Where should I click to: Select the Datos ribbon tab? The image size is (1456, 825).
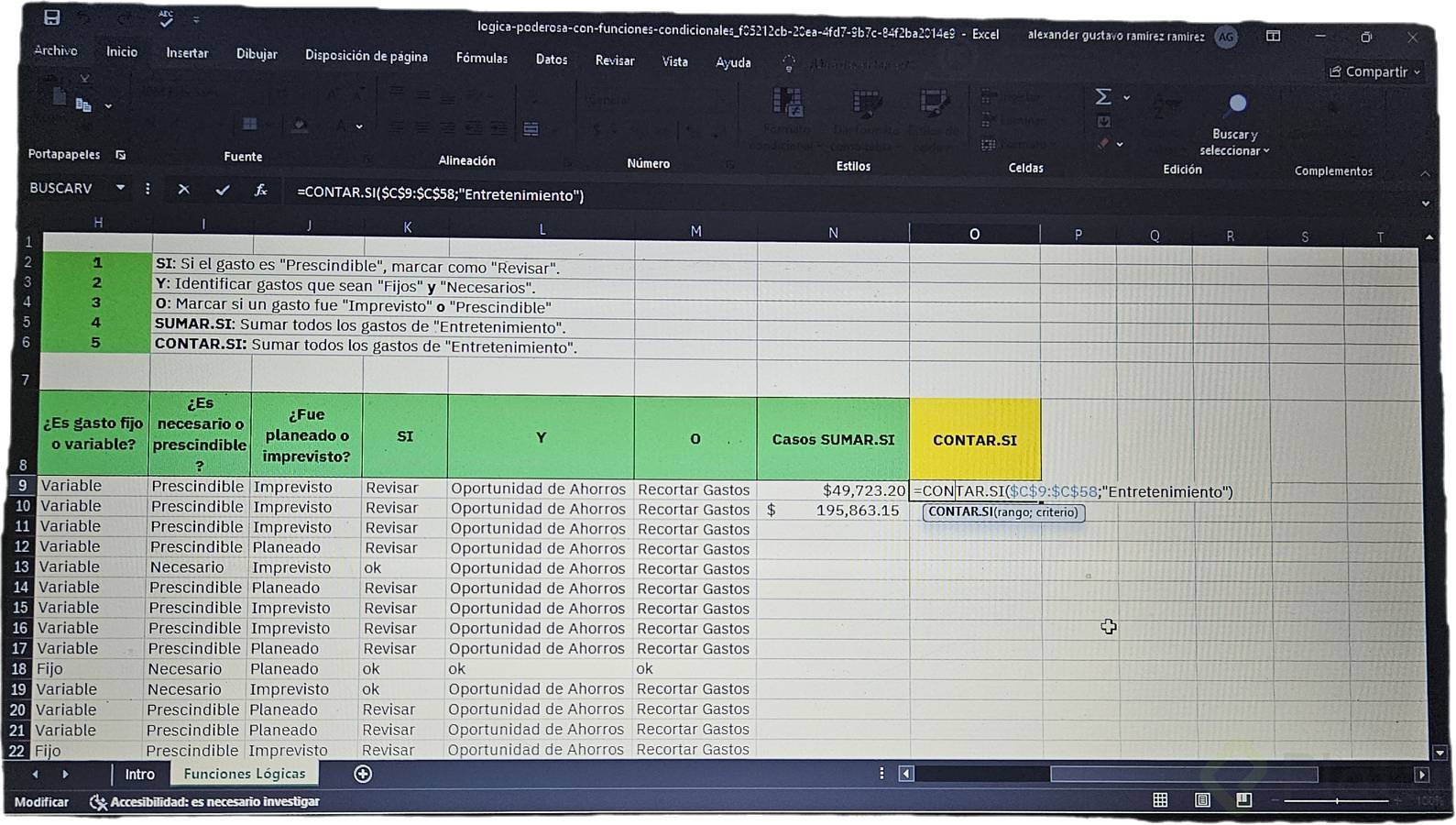click(552, 60)
